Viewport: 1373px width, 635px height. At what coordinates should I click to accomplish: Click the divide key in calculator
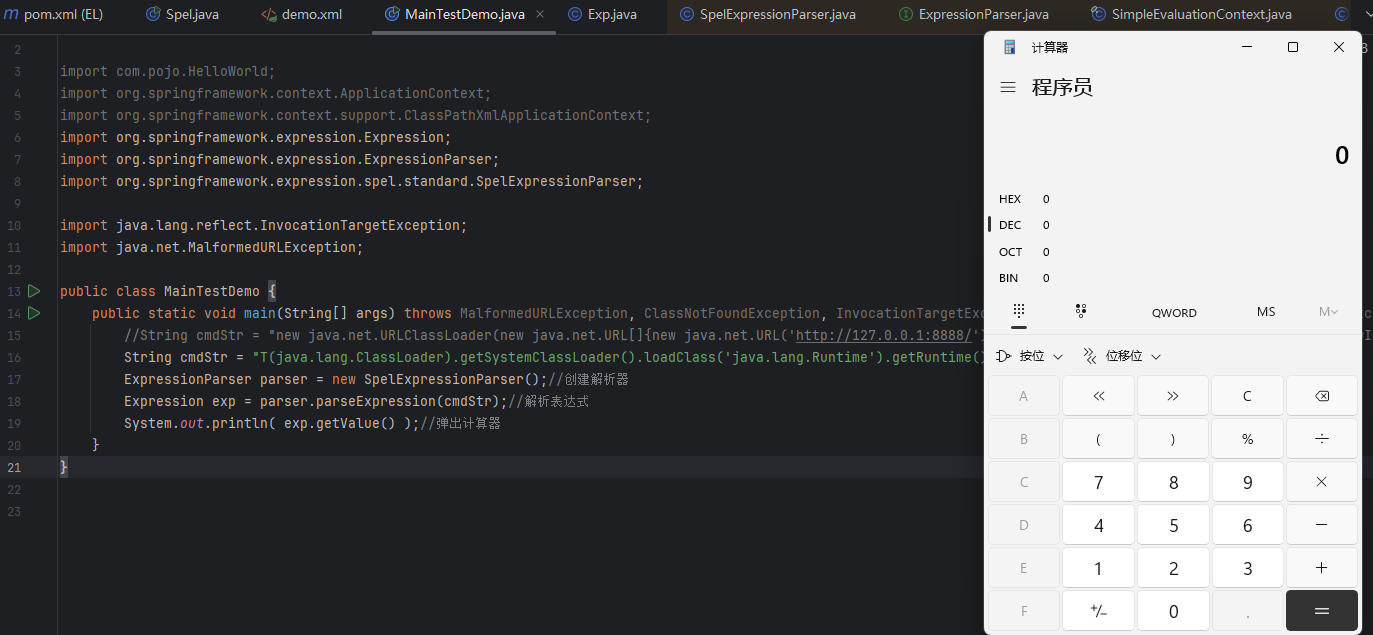1321,439
